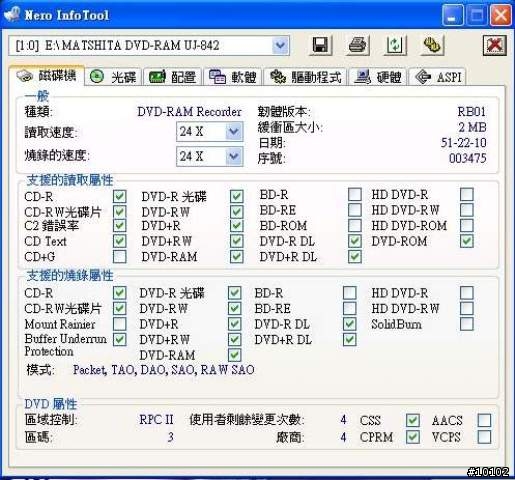Click the yellow configuration tool icon

[432, 45]
